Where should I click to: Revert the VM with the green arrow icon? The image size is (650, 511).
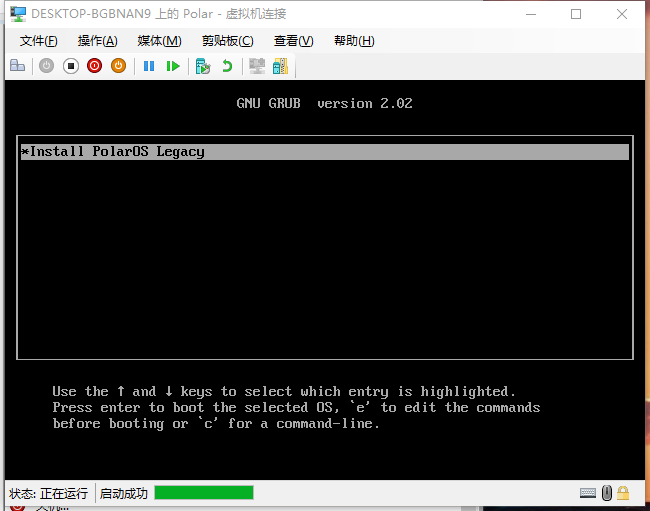pyautogui.click(x=227, y=66)
